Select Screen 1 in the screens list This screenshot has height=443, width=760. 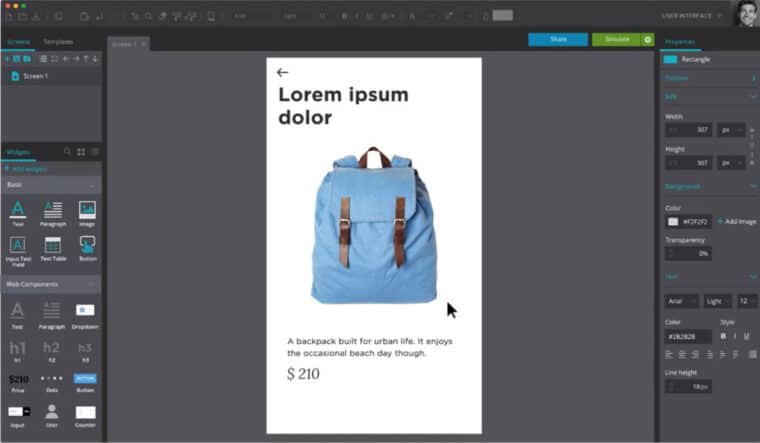click(x=38, y=76)
